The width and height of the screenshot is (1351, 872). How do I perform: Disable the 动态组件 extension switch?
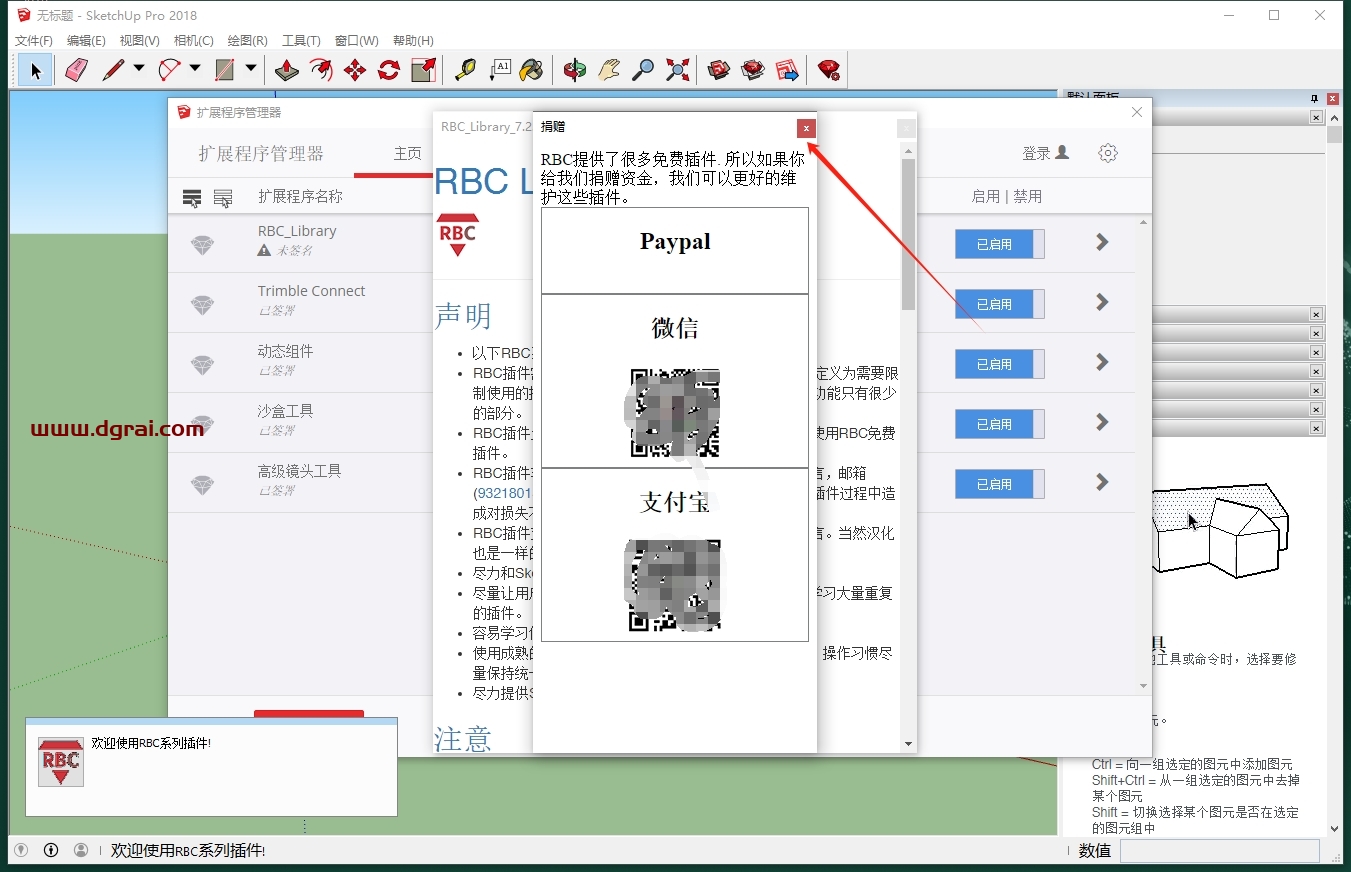[999, 364]
